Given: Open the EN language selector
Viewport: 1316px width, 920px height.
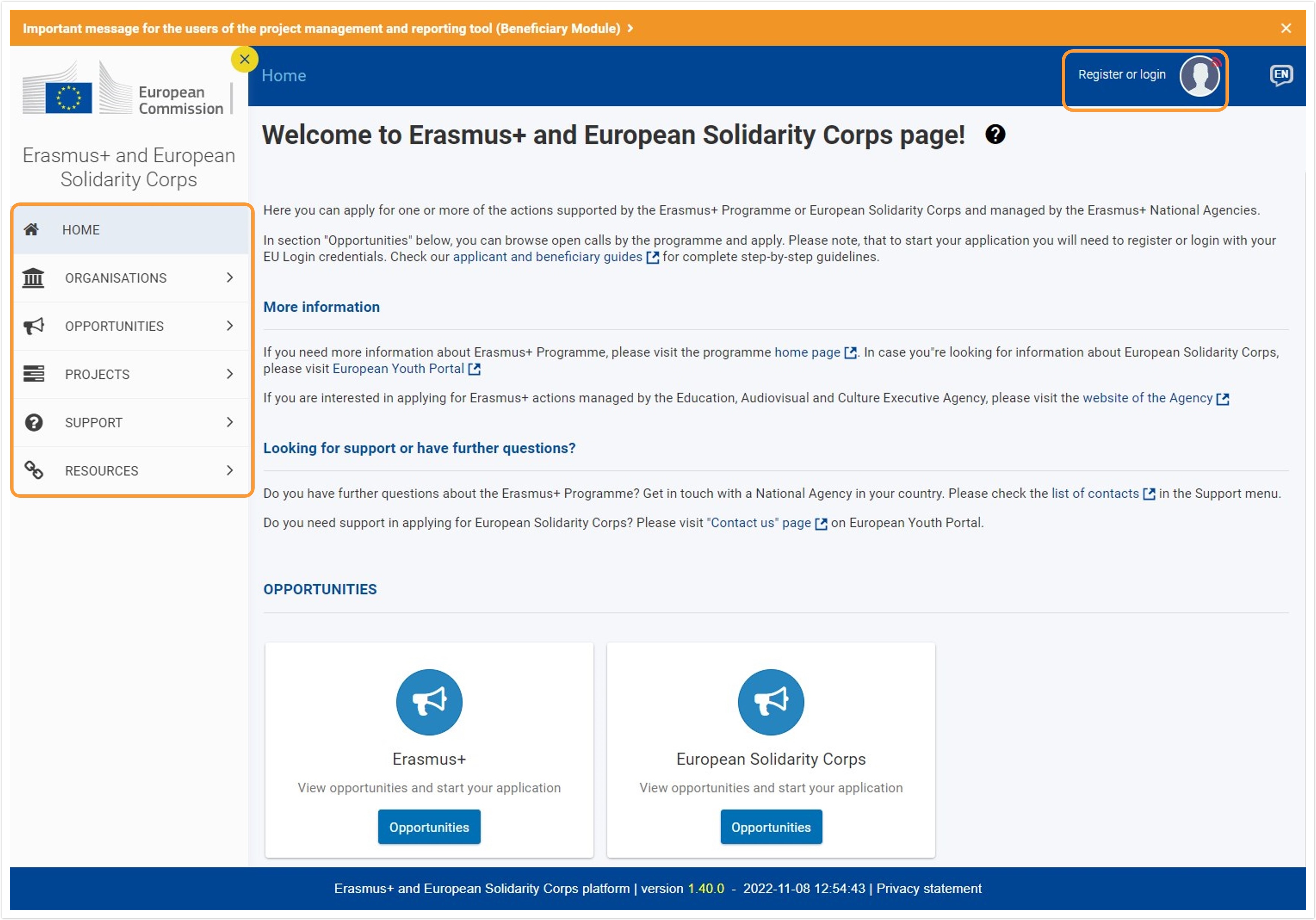Looking at the screenshot, I should (x=1281, y=75).
